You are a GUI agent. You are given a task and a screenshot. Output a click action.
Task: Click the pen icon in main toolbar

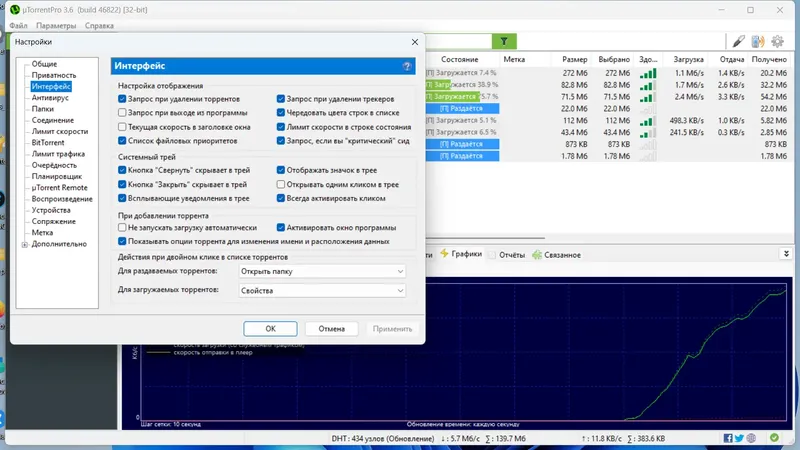pyautogui.click(x=738, y=41)
